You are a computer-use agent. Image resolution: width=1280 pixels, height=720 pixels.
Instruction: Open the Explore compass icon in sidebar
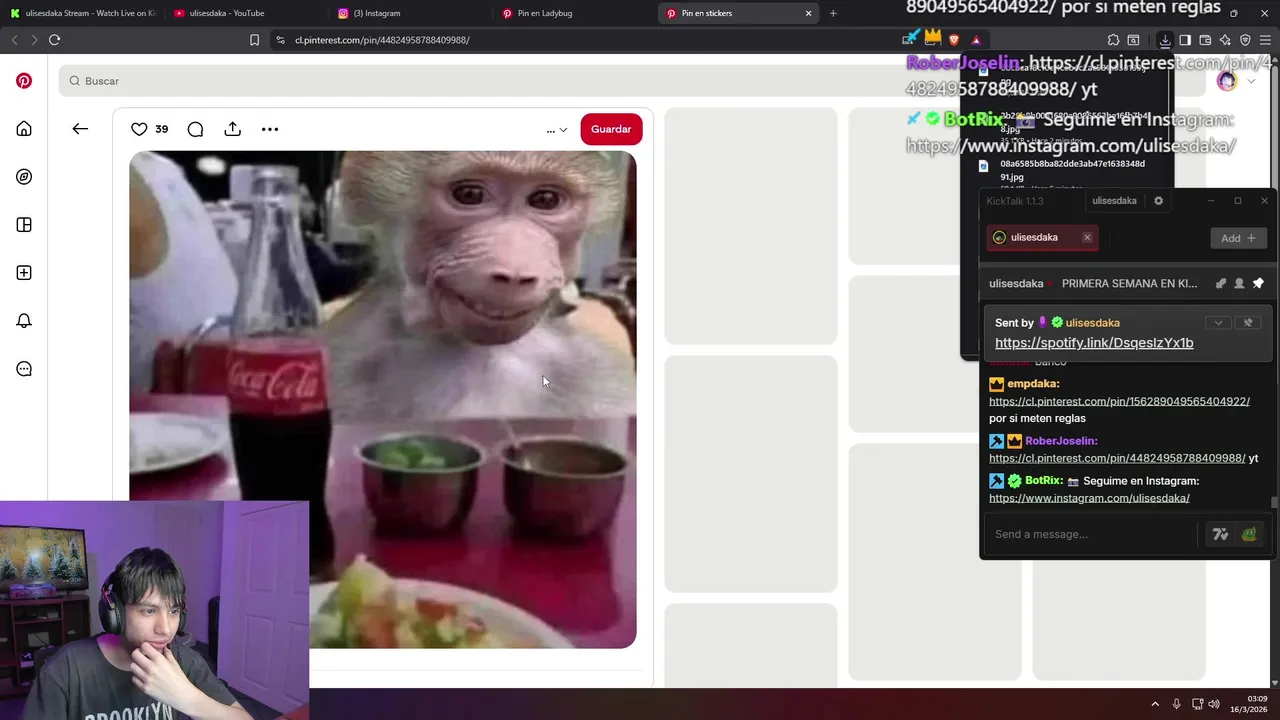tap(24, 177)
